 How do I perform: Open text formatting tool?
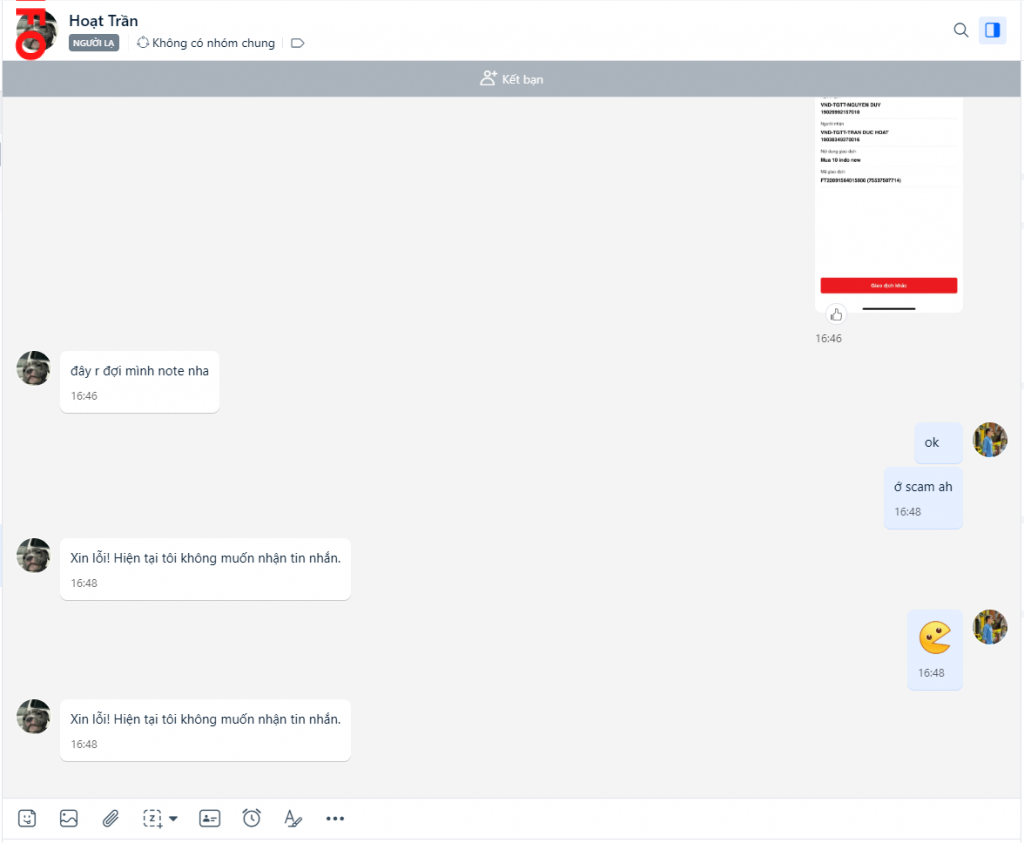pos(293,818)
